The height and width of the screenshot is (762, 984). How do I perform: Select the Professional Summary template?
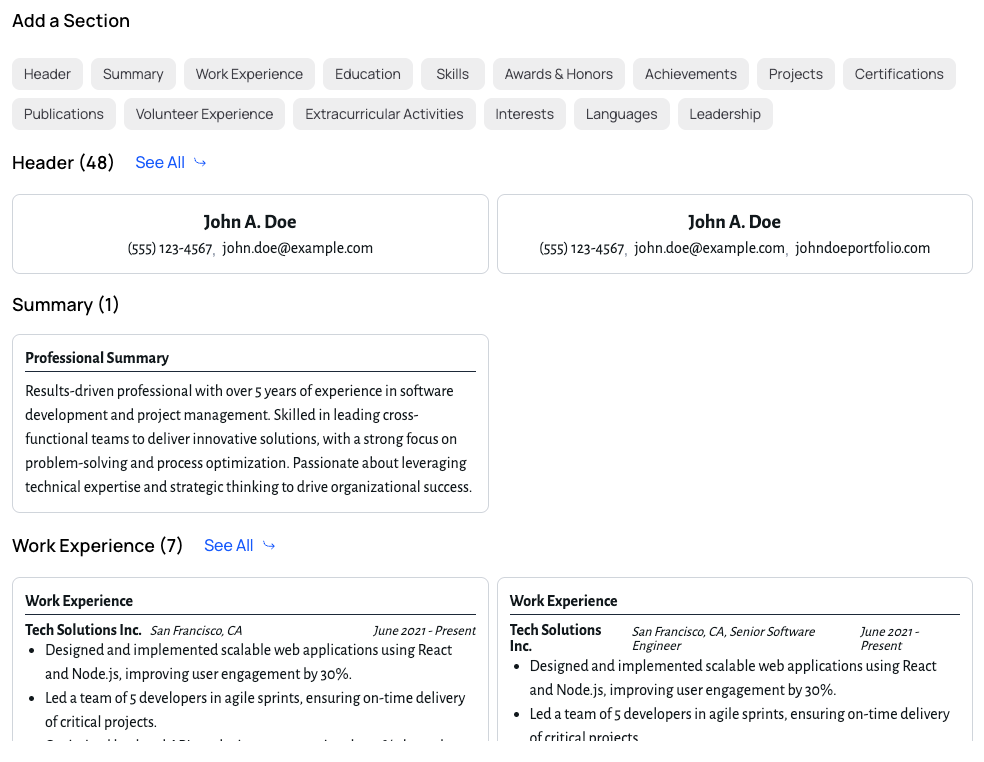[x=250, y=422]
